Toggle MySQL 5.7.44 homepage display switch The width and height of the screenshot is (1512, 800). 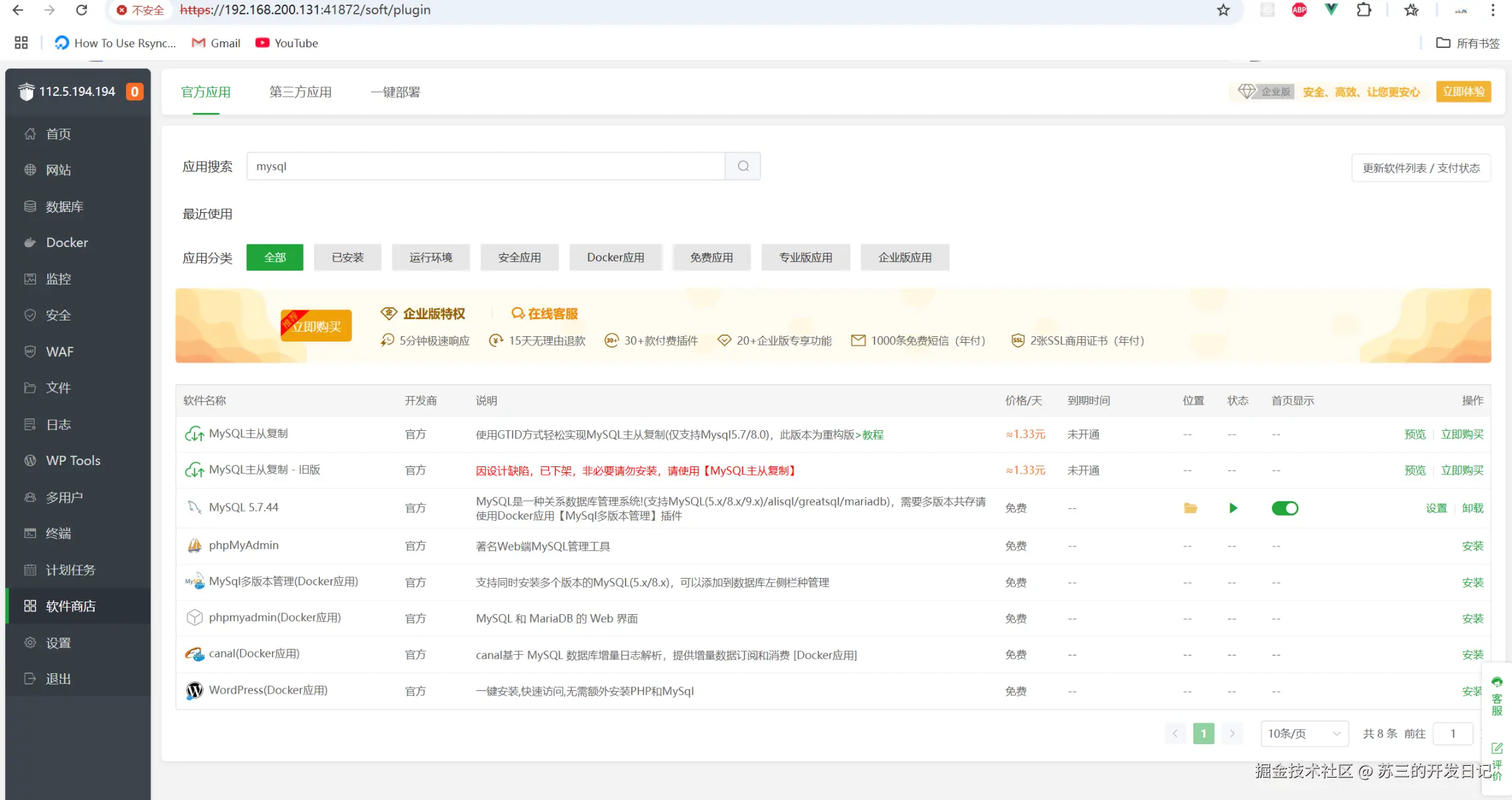tap(1285, 508)
